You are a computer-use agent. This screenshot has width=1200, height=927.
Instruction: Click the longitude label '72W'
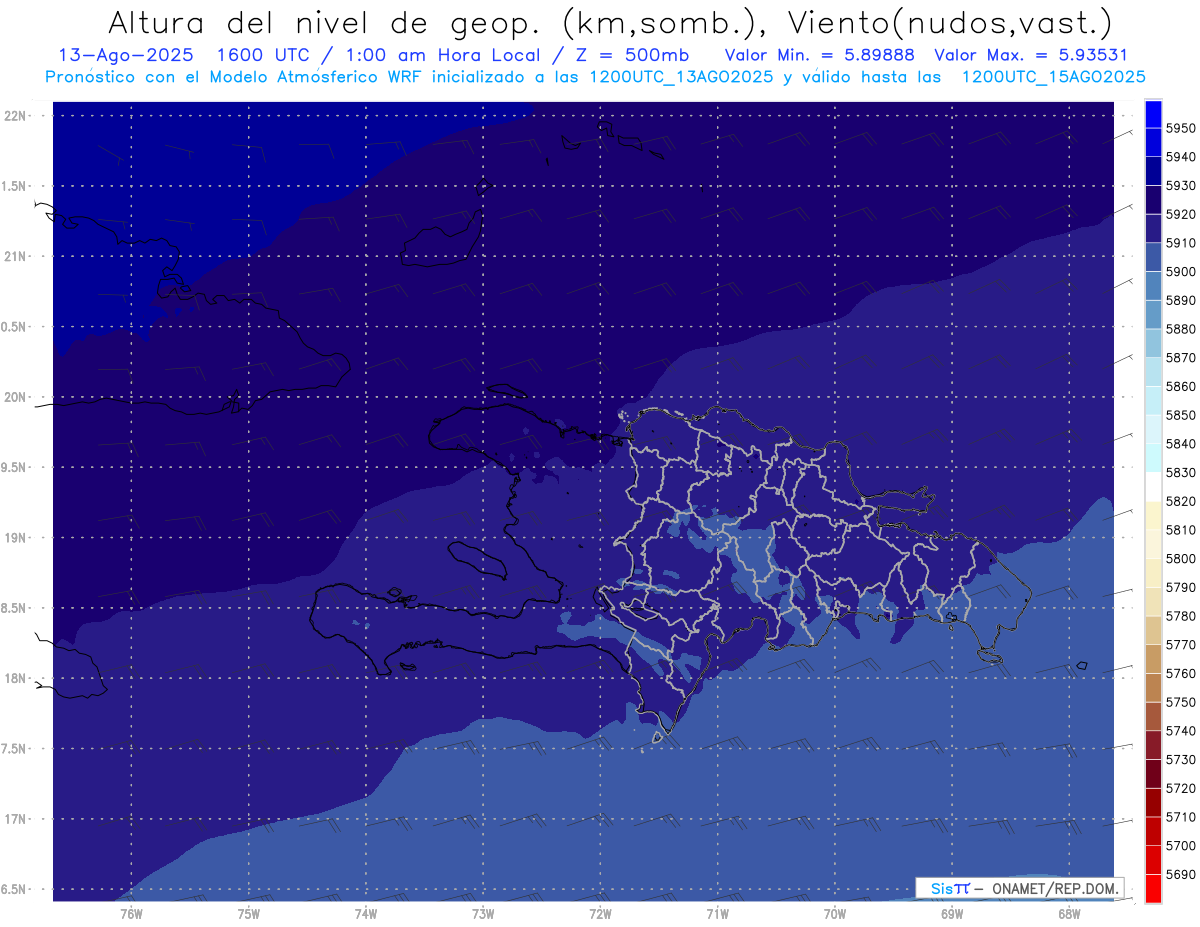click(x=600, y=913)
